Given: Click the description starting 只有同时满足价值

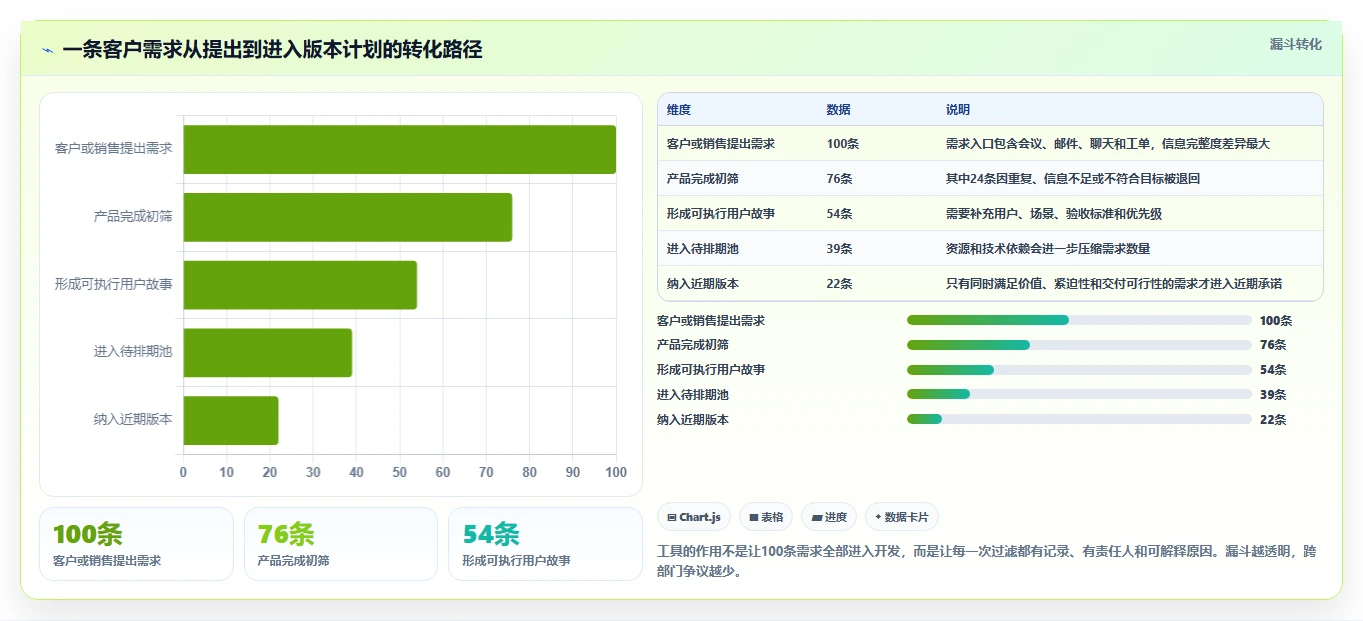Looking at the screenshot, I should (1114, 284).
